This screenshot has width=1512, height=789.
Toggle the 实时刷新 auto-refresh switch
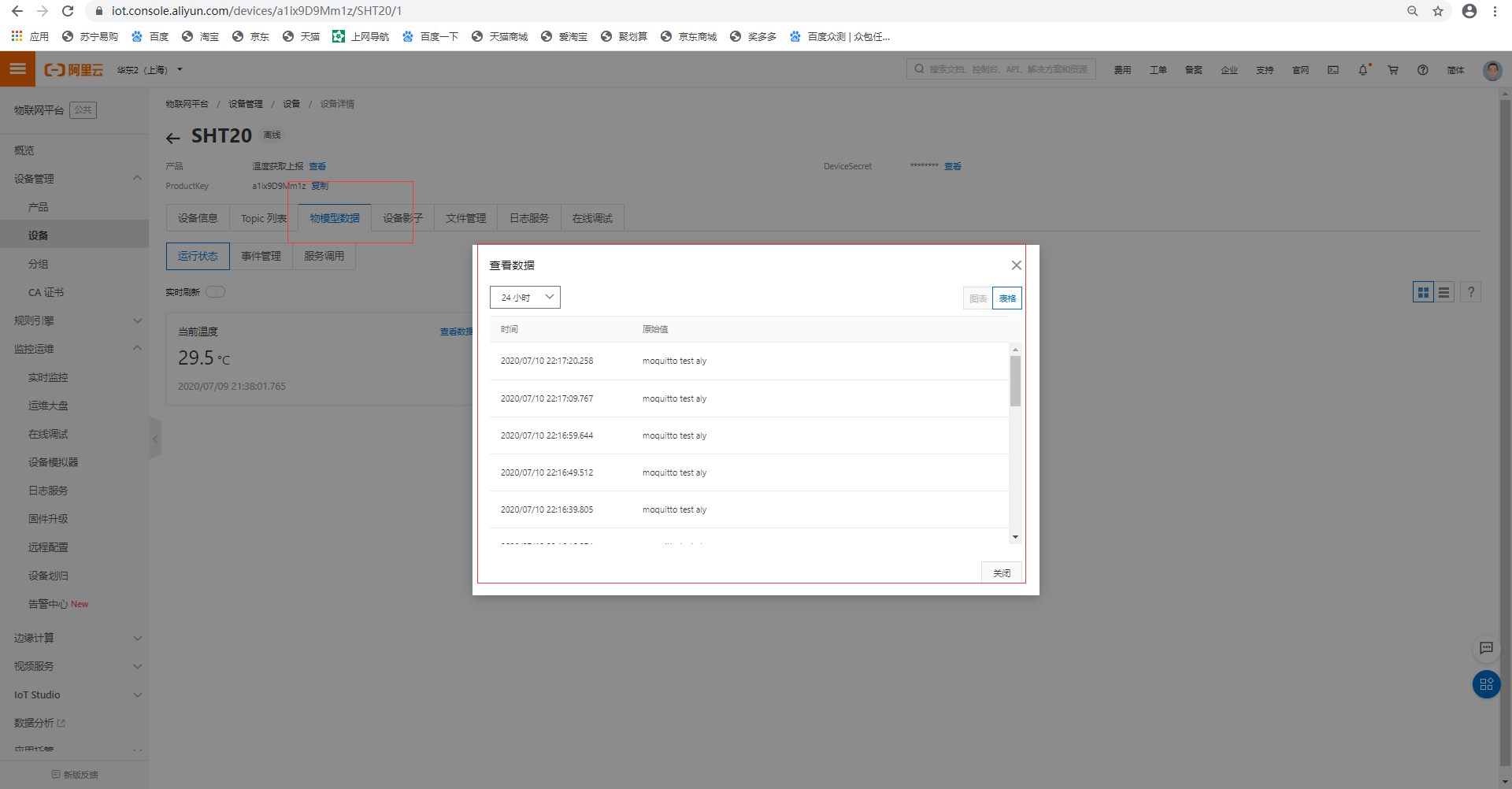coord(216,291)
